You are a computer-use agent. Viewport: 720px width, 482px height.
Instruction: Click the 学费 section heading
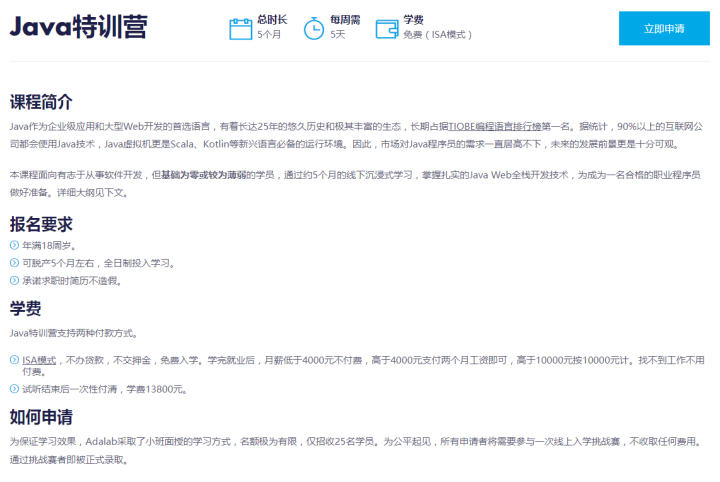point(25,308)
